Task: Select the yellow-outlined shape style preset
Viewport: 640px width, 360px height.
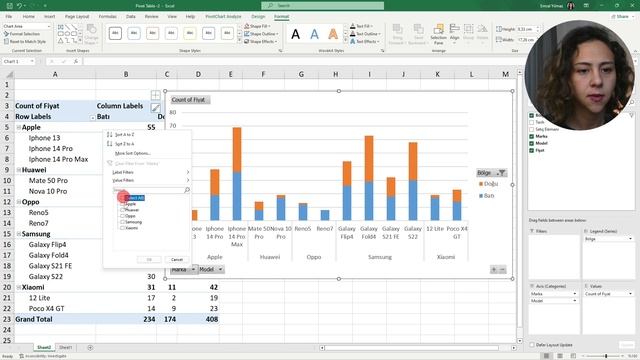Action: point(190,33)
